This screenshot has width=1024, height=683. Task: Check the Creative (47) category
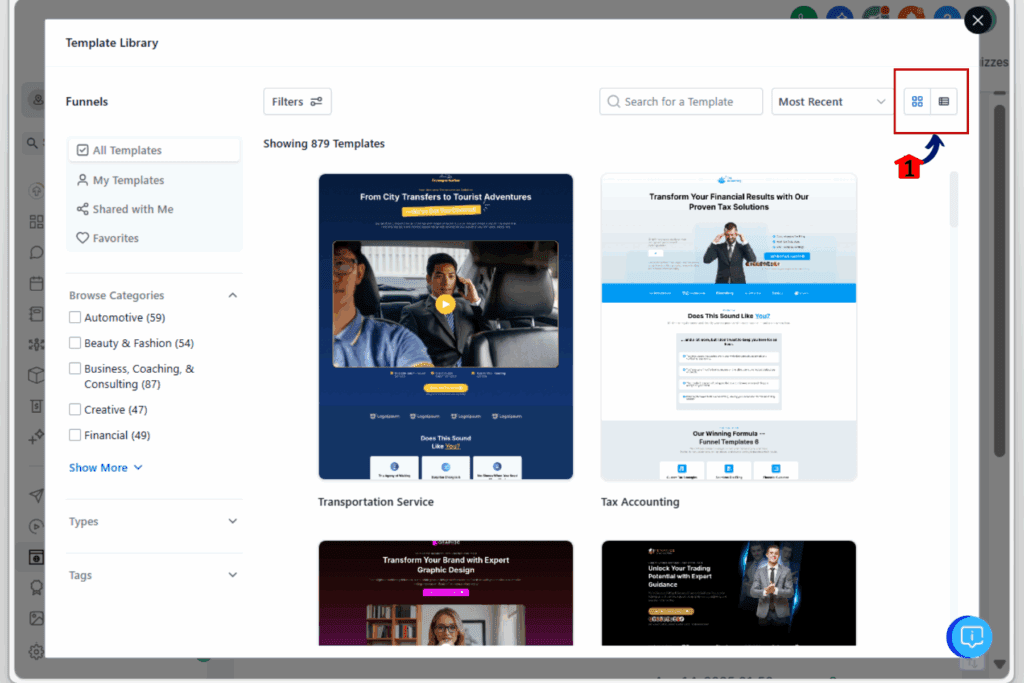point(75,409)
